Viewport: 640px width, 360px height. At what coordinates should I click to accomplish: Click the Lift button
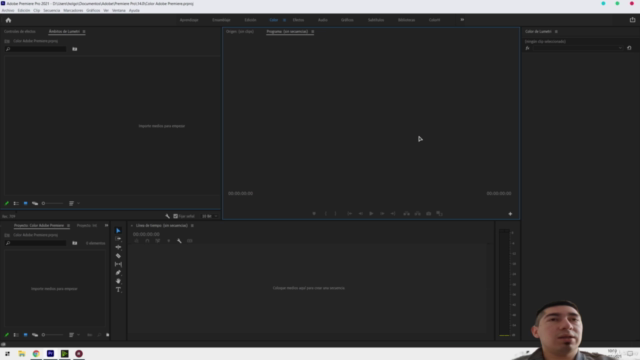[407, 213]
